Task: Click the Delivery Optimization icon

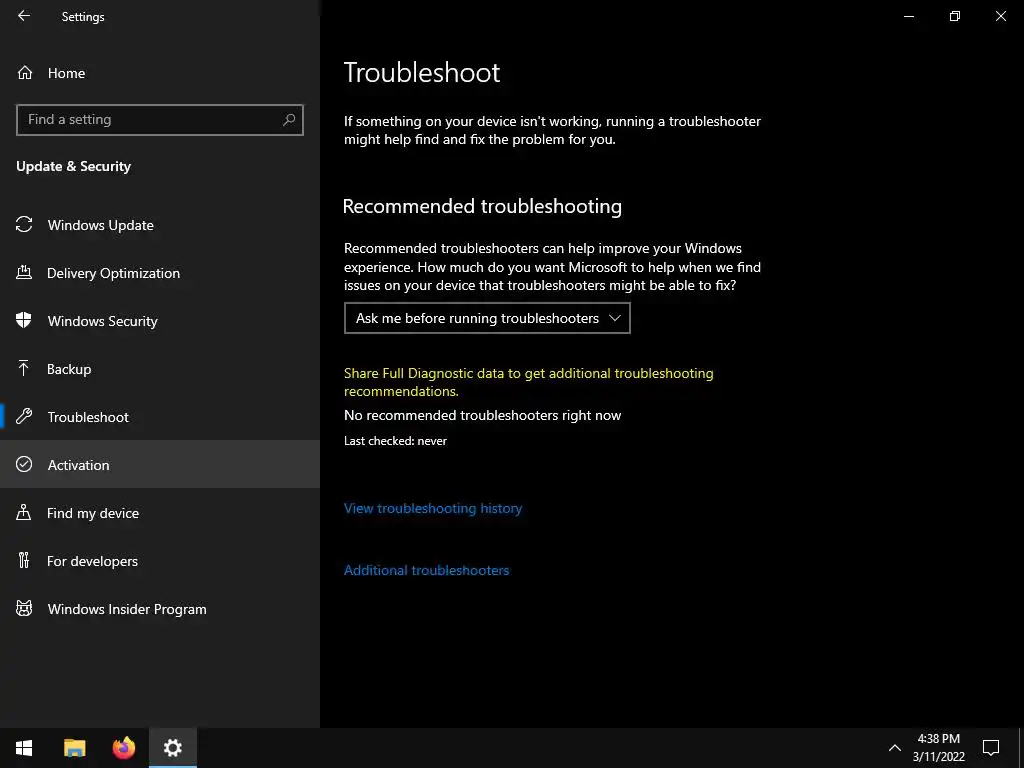Action: click(x=24, y=273)
